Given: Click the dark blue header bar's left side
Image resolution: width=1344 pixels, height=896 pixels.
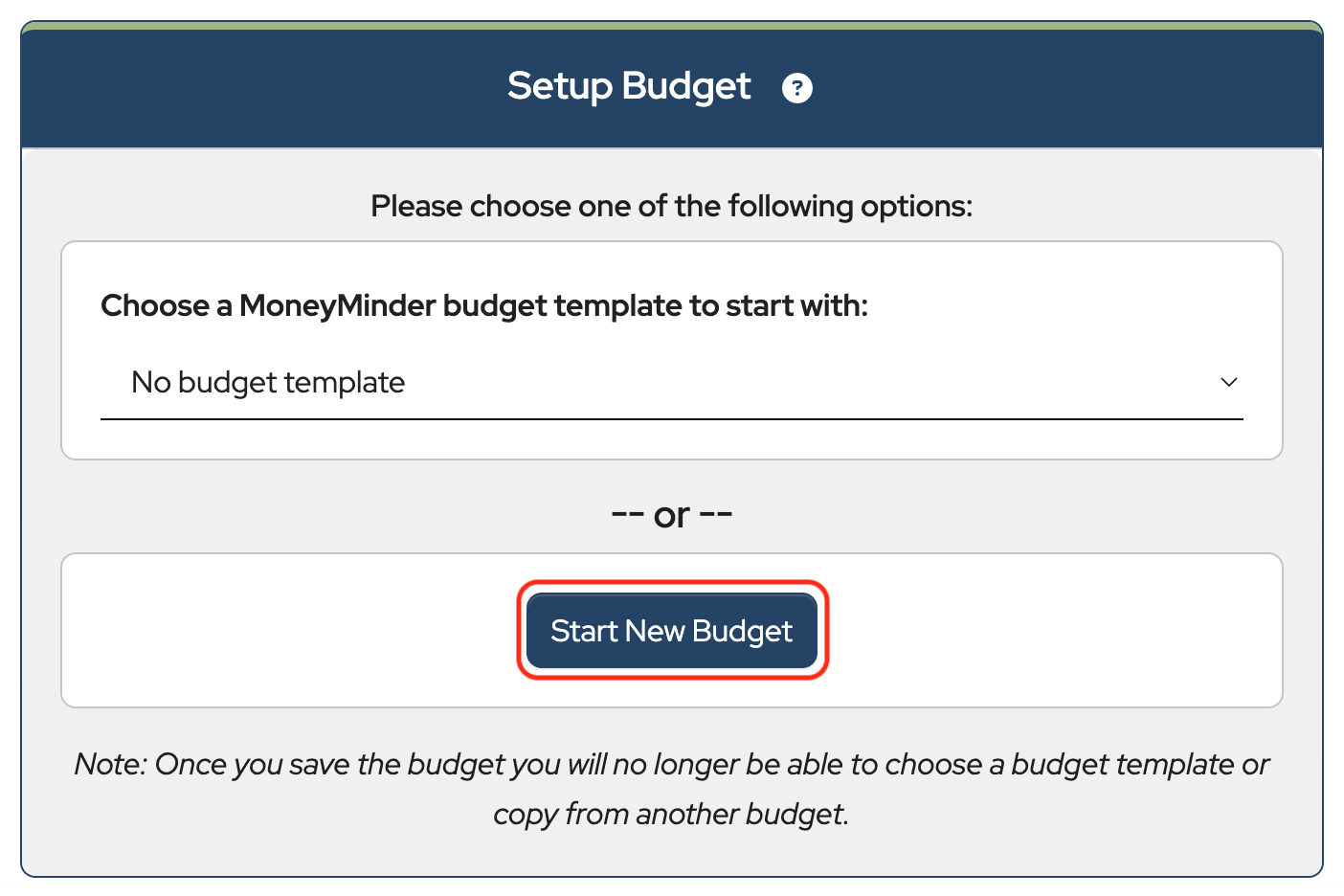Looking at the screenshot, I should (191, 88).
